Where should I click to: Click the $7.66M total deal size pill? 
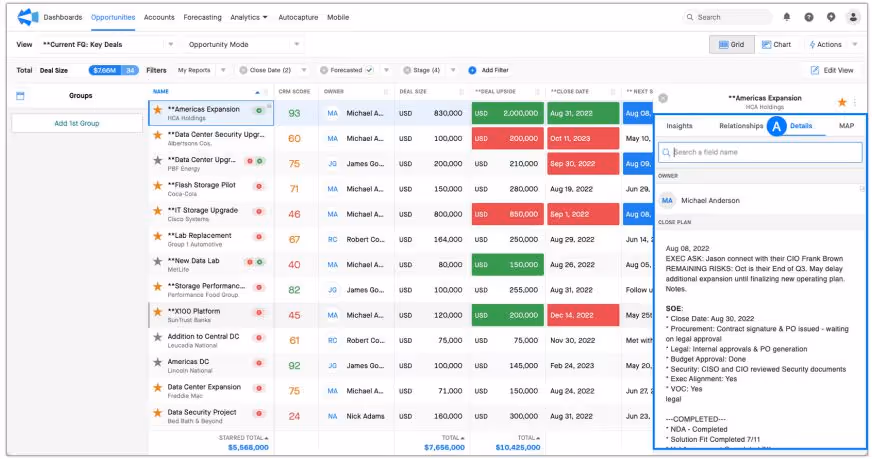[105, 70]
